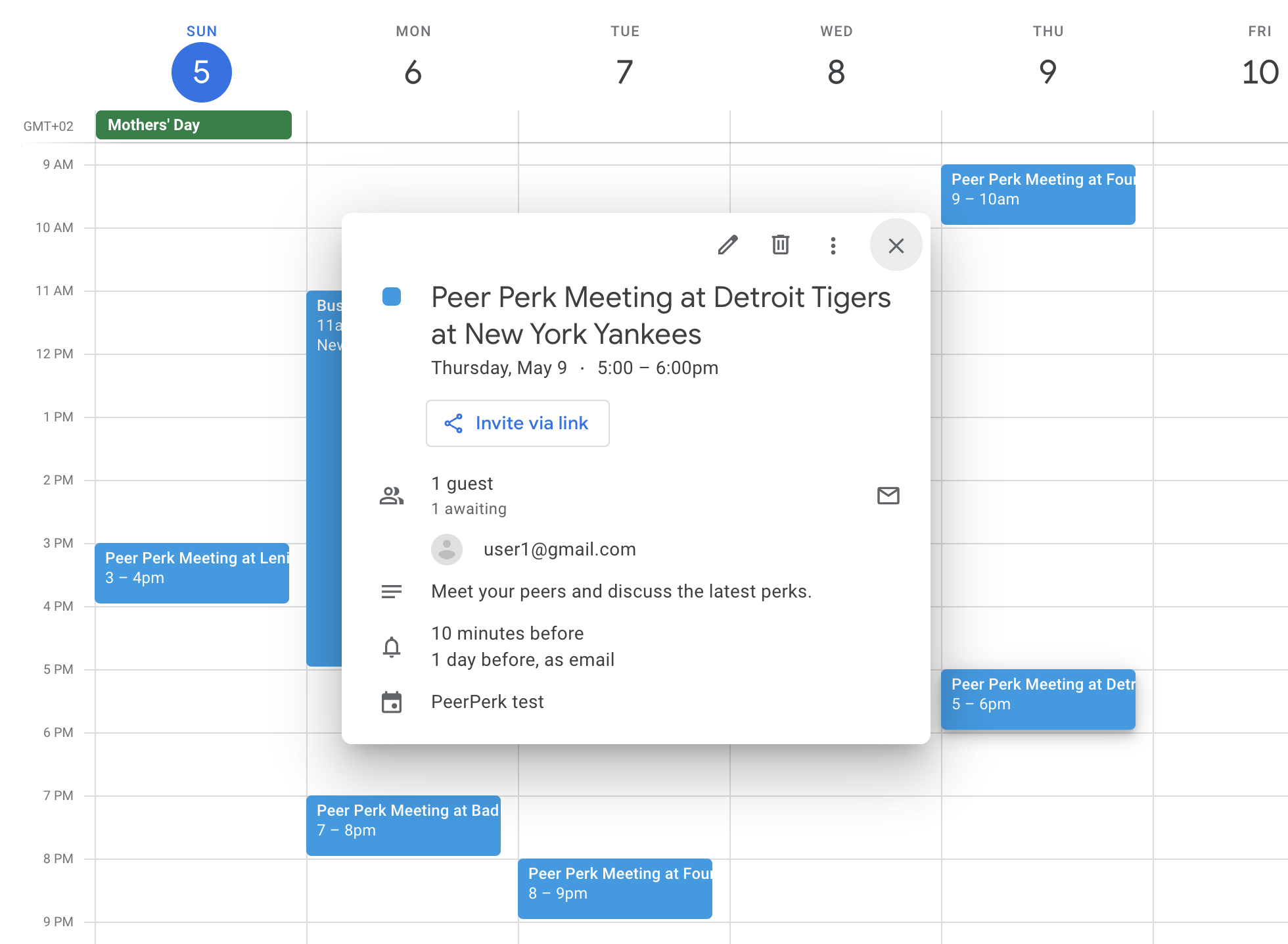
Task: Open Monday 7 – 8pm Peer Perk Meeting
Action: (403, 825)
